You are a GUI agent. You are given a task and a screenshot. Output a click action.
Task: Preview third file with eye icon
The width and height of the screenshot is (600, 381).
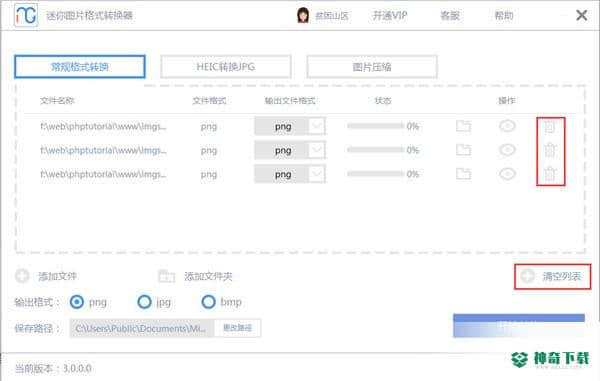click(x=507, y=174)
